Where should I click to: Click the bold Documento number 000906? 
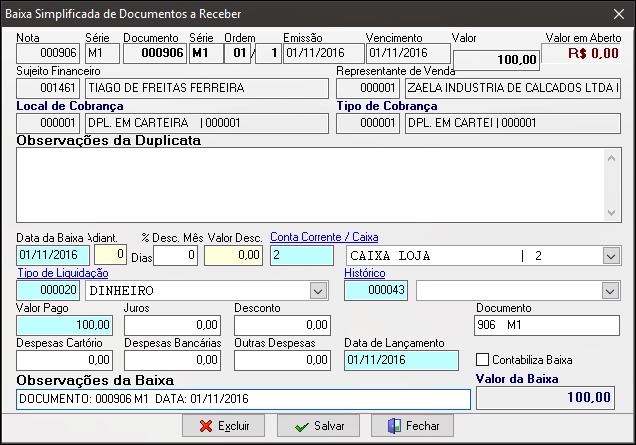coord(155,53)
